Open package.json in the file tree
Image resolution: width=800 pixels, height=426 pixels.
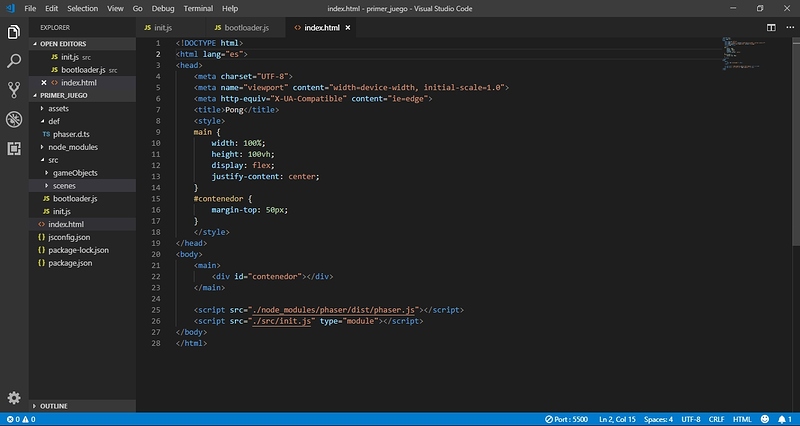(x=70, y=263)
